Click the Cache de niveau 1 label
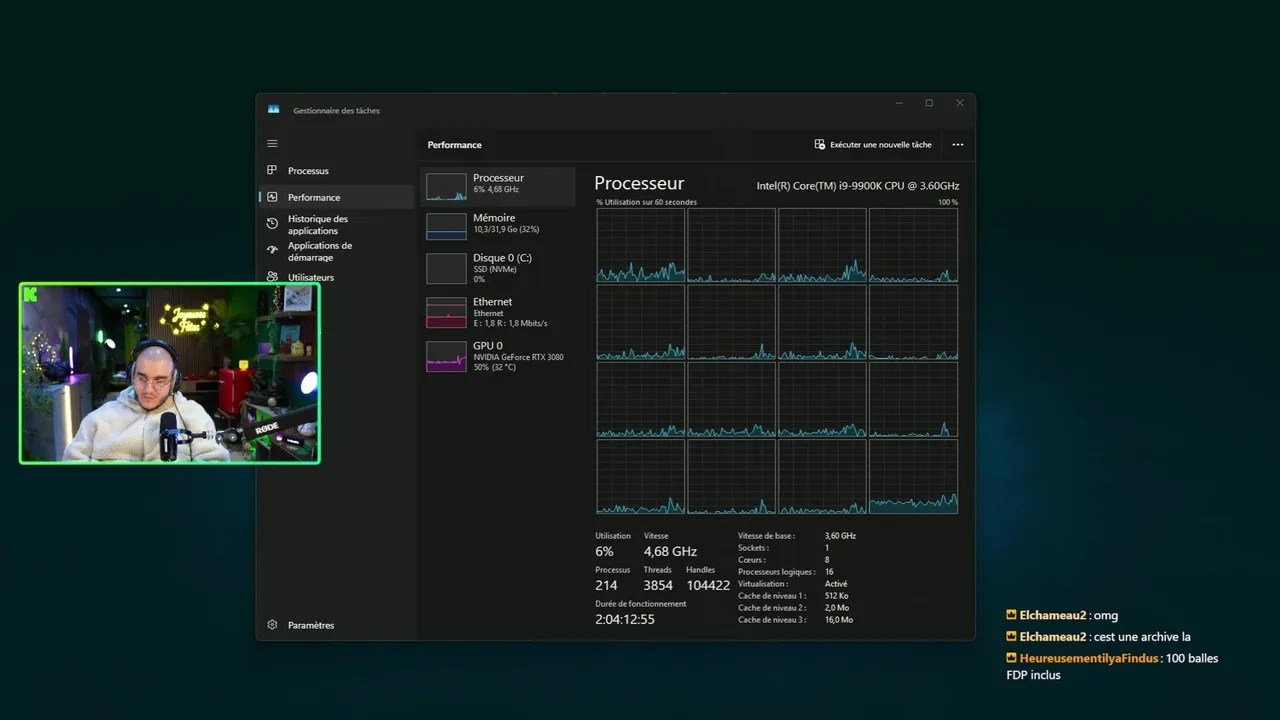The height and width of the screenshot is (720, 1280). point(773,596)
